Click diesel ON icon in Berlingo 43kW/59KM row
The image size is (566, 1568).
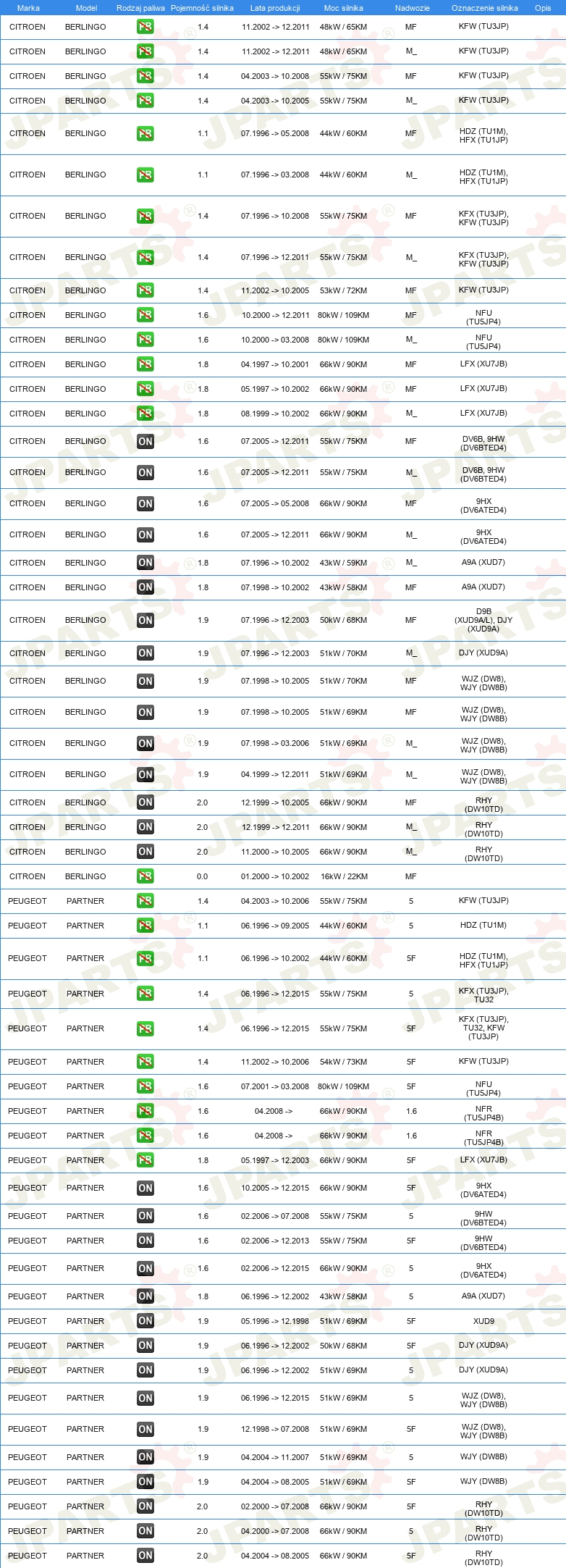[145, 563]
